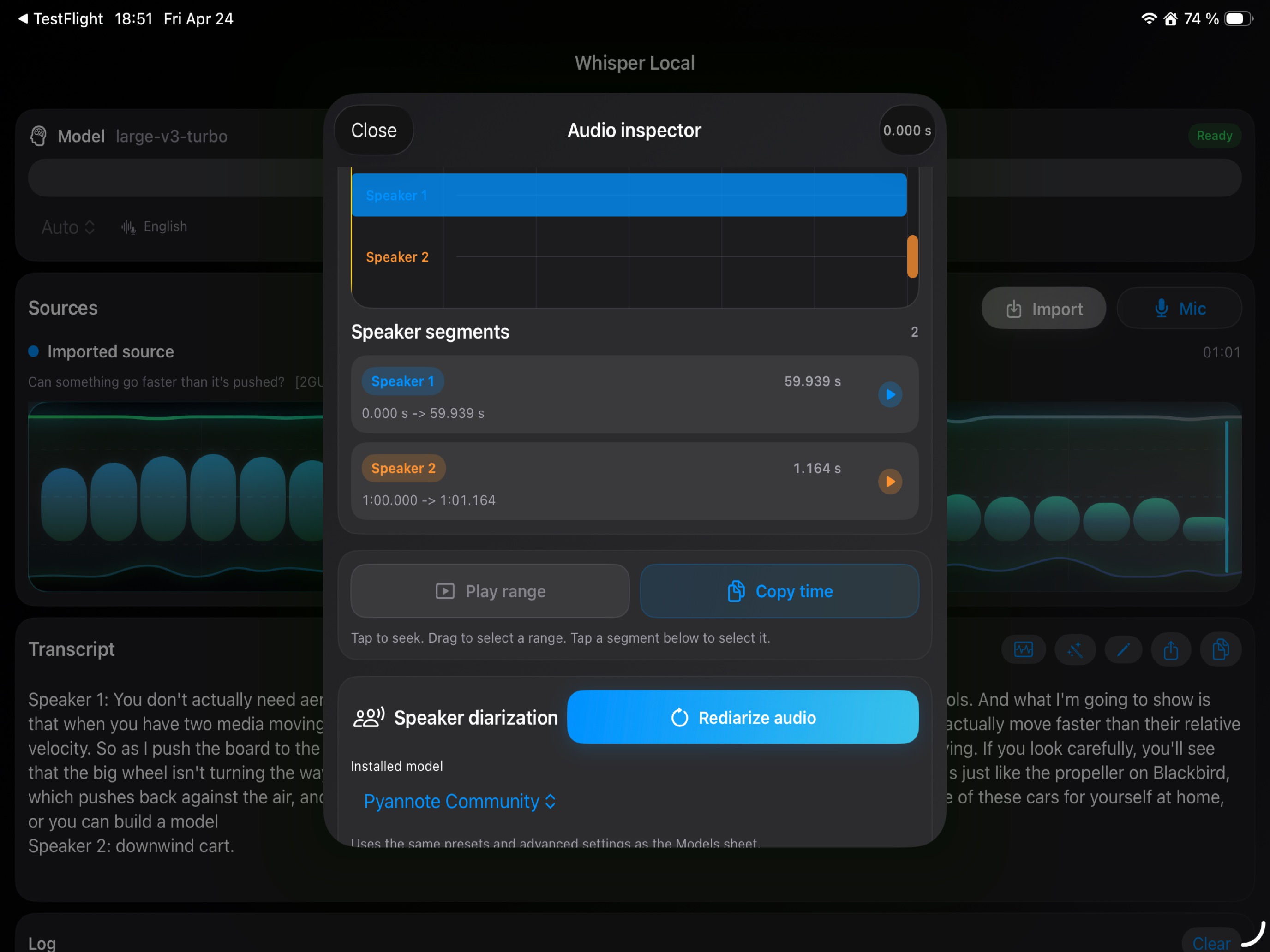Click Clear in the Log panel

pos(1211,943)
